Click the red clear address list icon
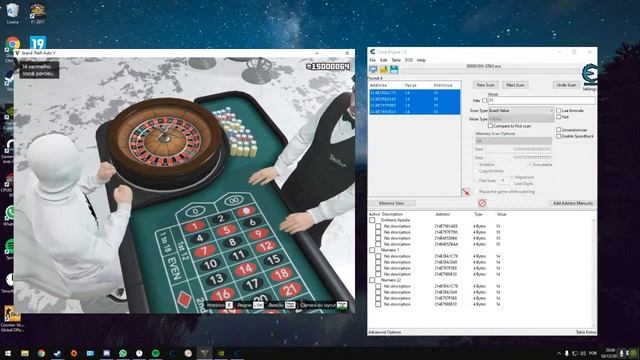This screenshot has width=640, height=360. 482,203
